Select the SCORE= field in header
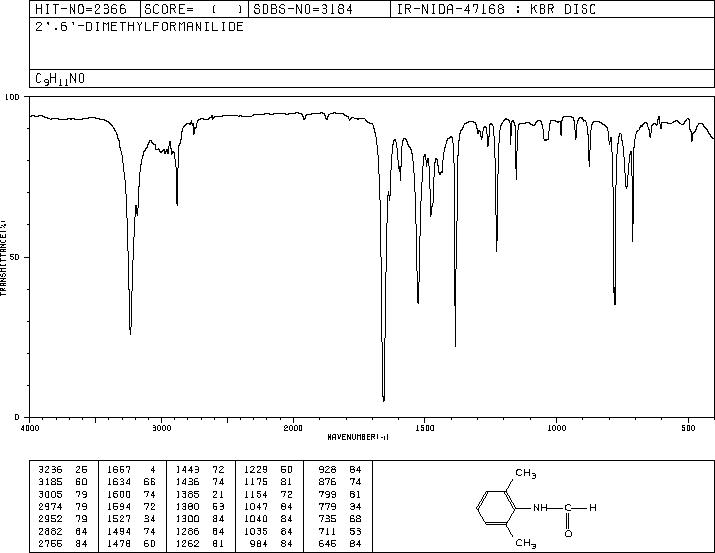715x553 pixels. (x=194, y=9)
